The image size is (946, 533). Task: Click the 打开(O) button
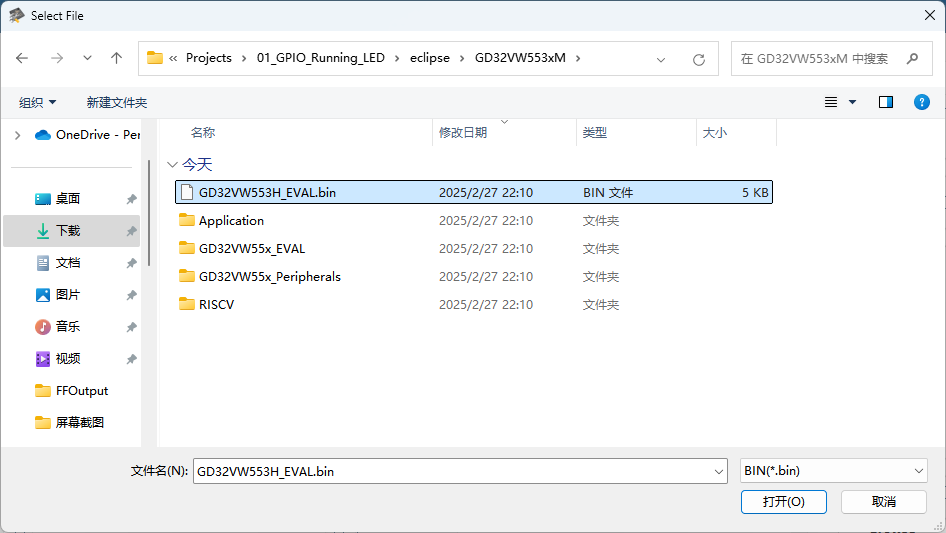[x=784, y=502]
